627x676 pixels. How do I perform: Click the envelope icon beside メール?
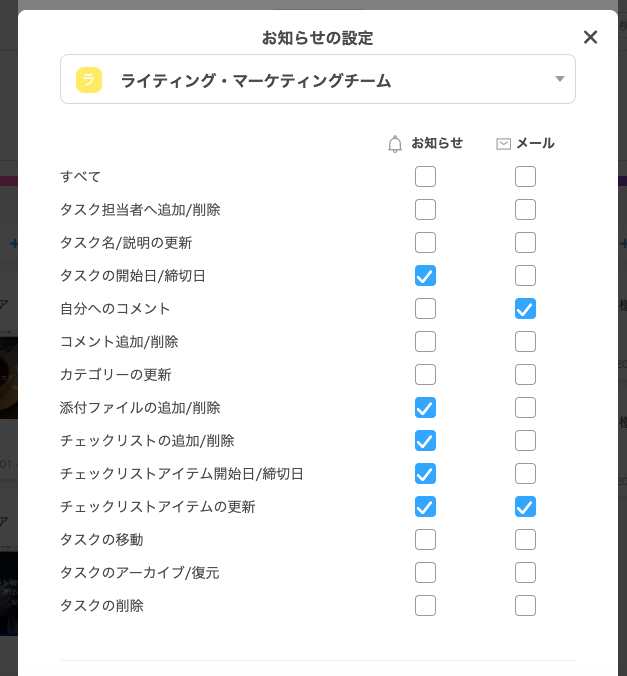tap(503, 144)
